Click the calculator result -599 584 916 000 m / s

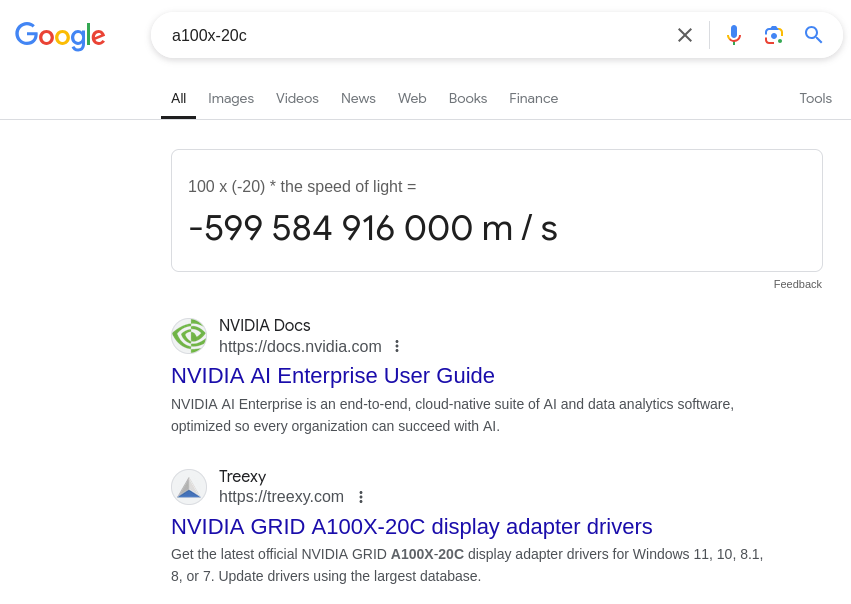point(373,228)
